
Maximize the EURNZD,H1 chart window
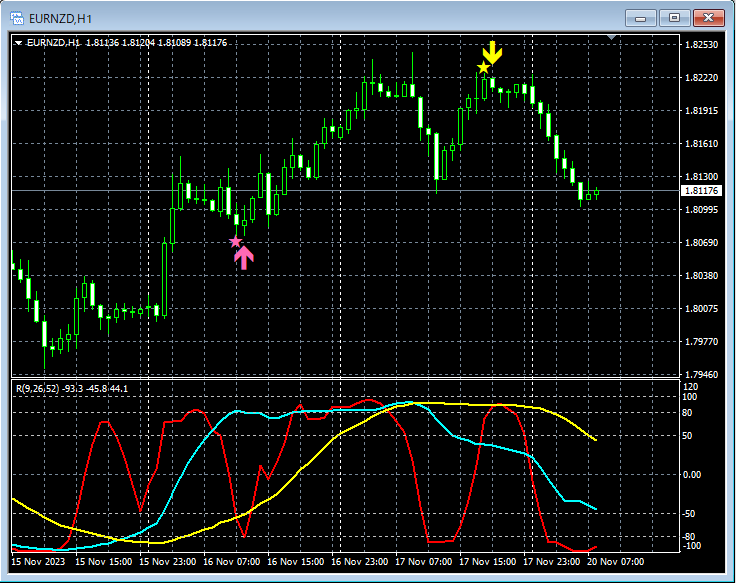pos(674,18)
